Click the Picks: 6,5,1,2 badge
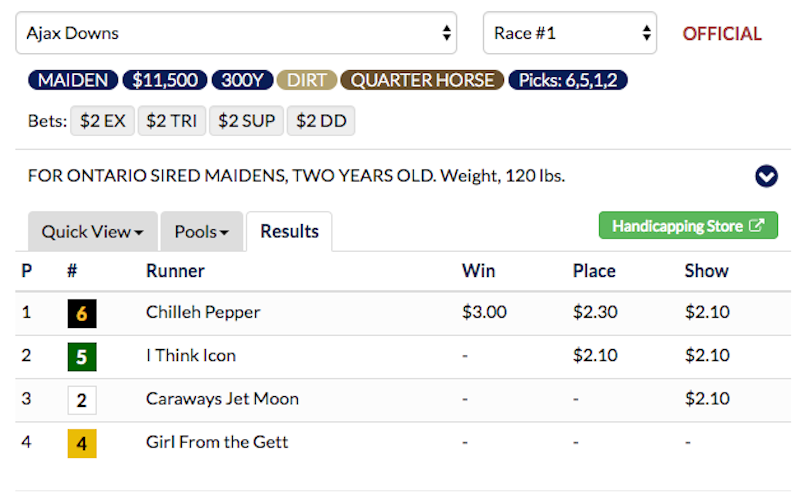 (568, 80)
